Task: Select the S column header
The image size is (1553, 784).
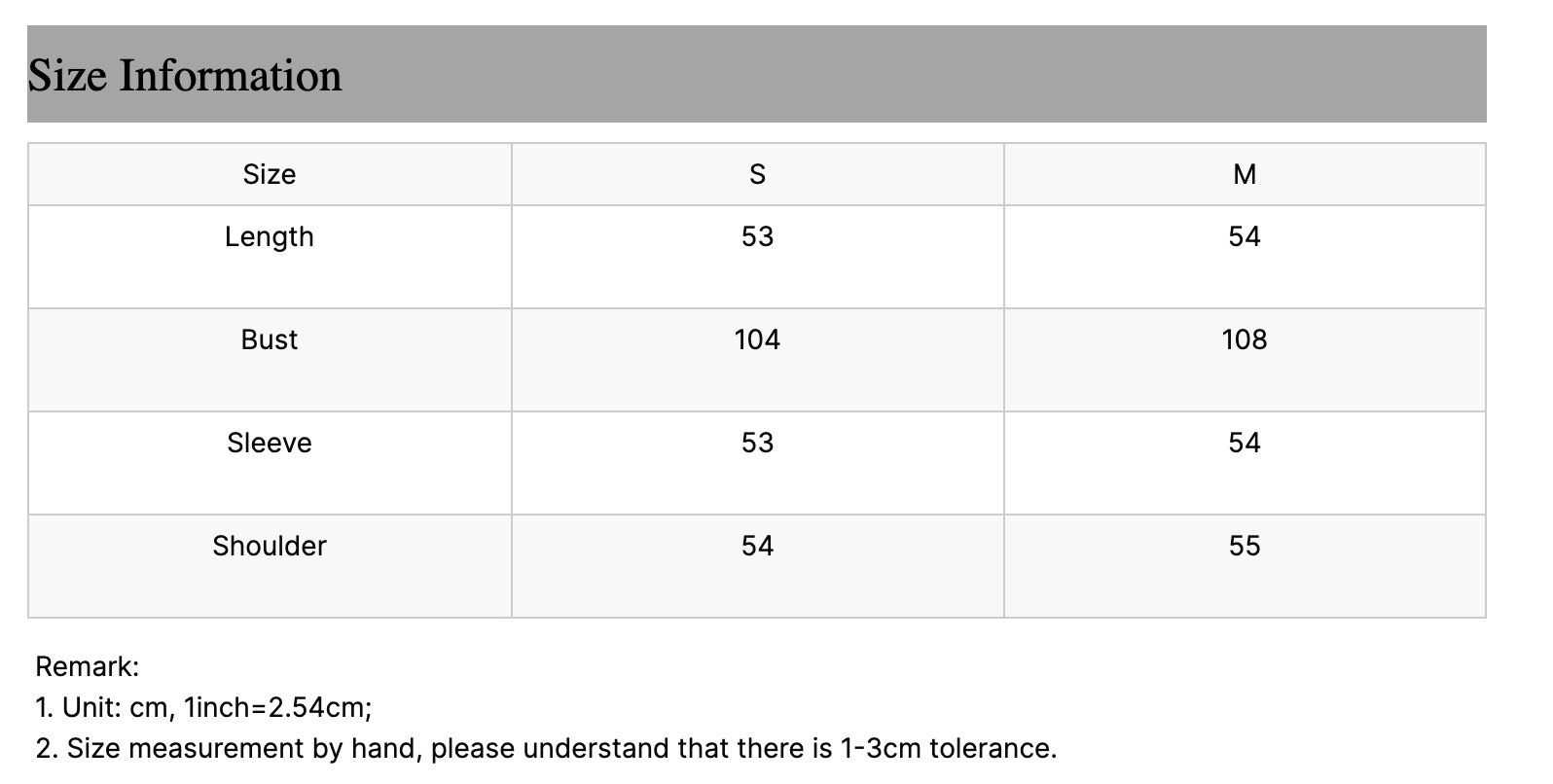Action: 757,174
